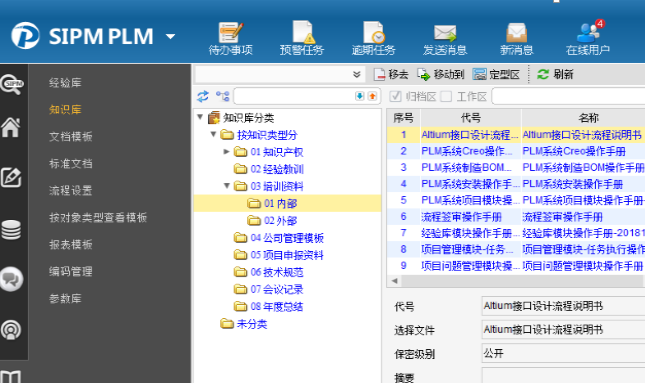Click the tree refresh arrows icon
Image resolution: width=645 pixels, height=383 pixels.
[x=203, y=96]
